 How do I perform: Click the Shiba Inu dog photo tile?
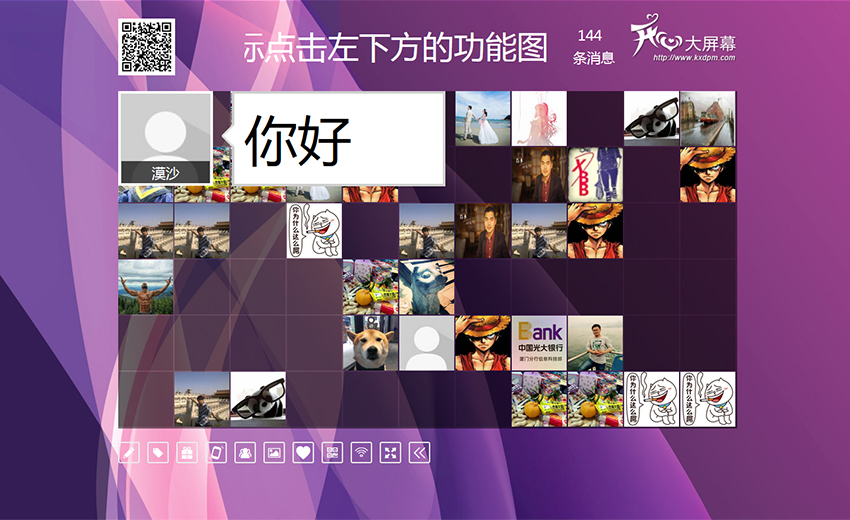tap(371, 344)
